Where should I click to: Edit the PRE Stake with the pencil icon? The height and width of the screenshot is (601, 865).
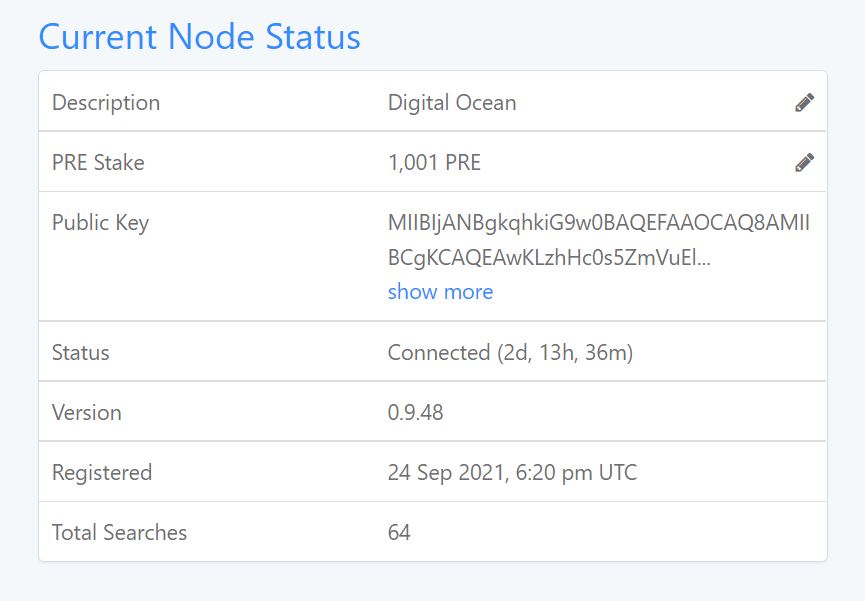(804, 163)
